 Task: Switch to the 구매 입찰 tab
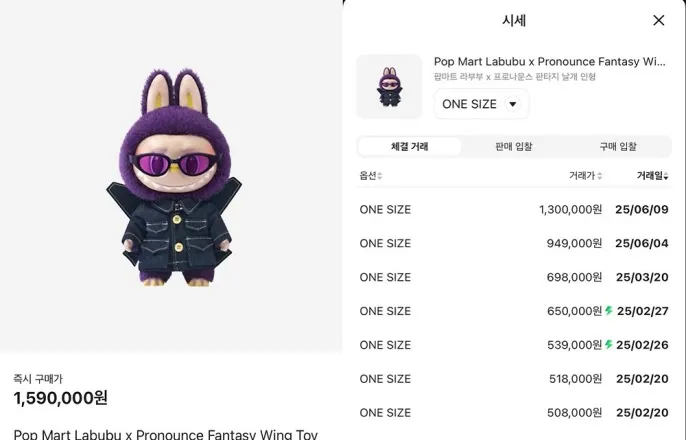coord(618,147)
